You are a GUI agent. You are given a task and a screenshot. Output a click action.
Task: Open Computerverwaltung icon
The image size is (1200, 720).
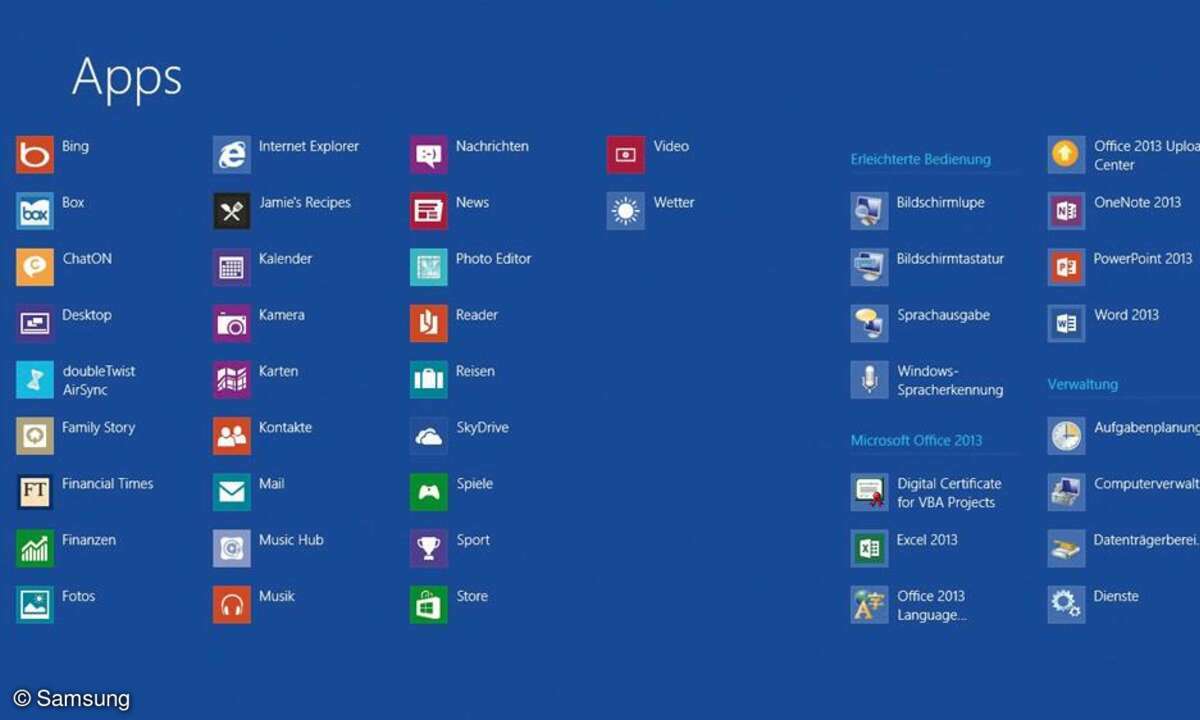coord(1067,492)
